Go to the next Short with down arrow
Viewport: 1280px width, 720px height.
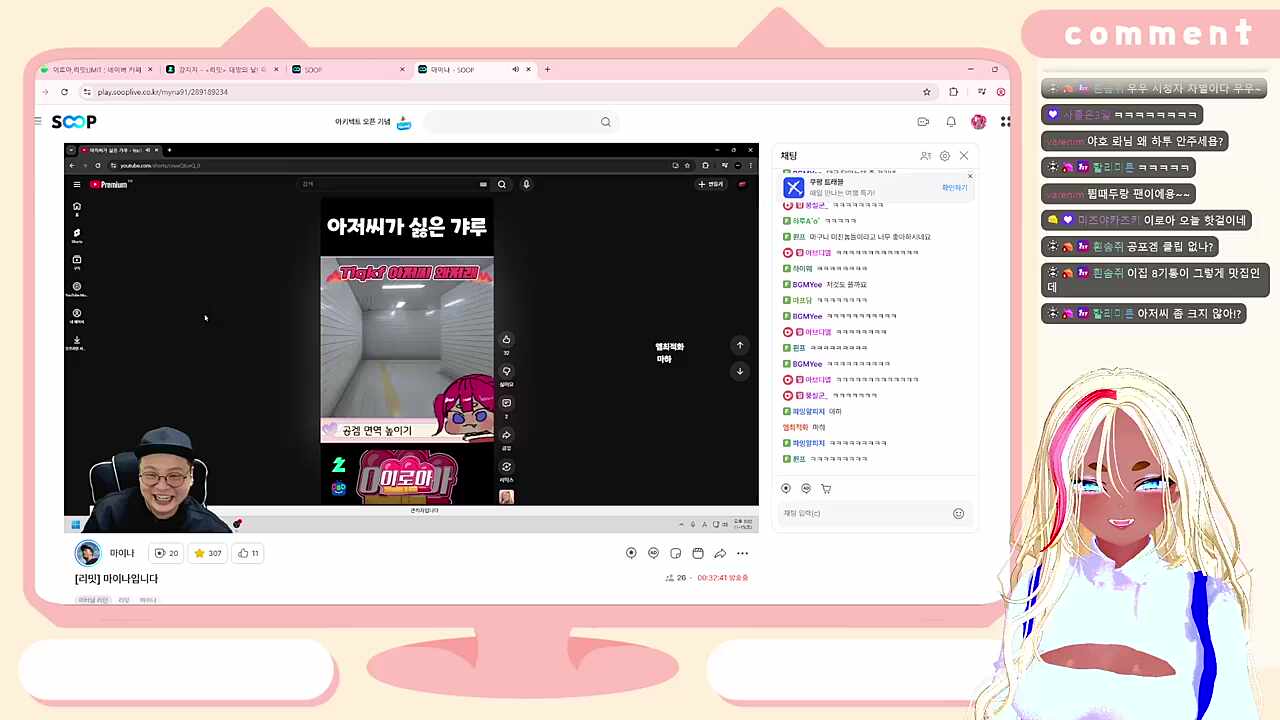tap(740, 371)
